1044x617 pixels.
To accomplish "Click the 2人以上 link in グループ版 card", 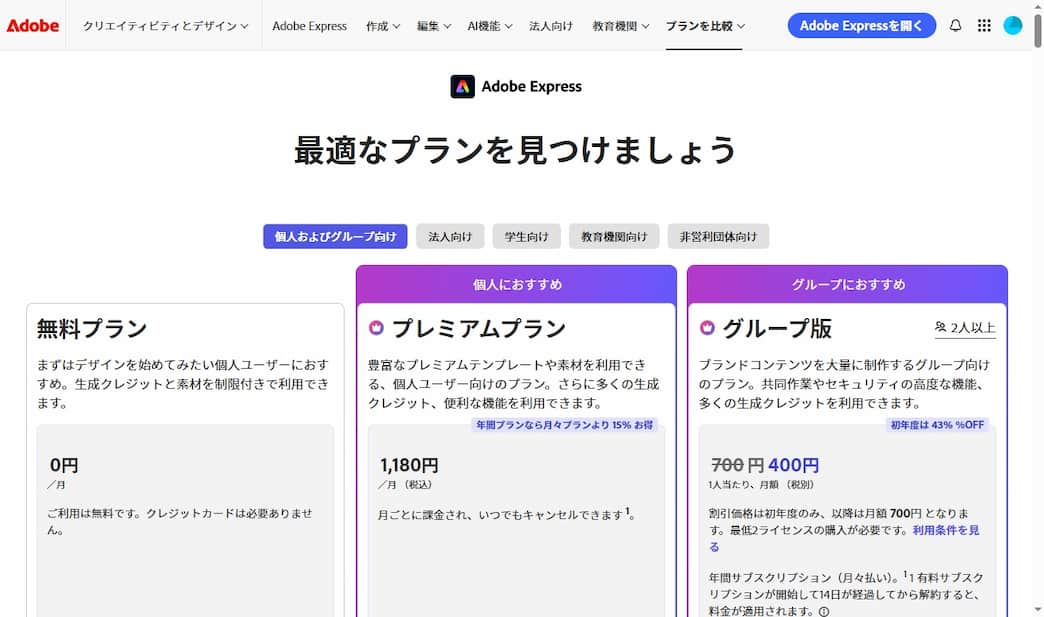I will point(968,326).
